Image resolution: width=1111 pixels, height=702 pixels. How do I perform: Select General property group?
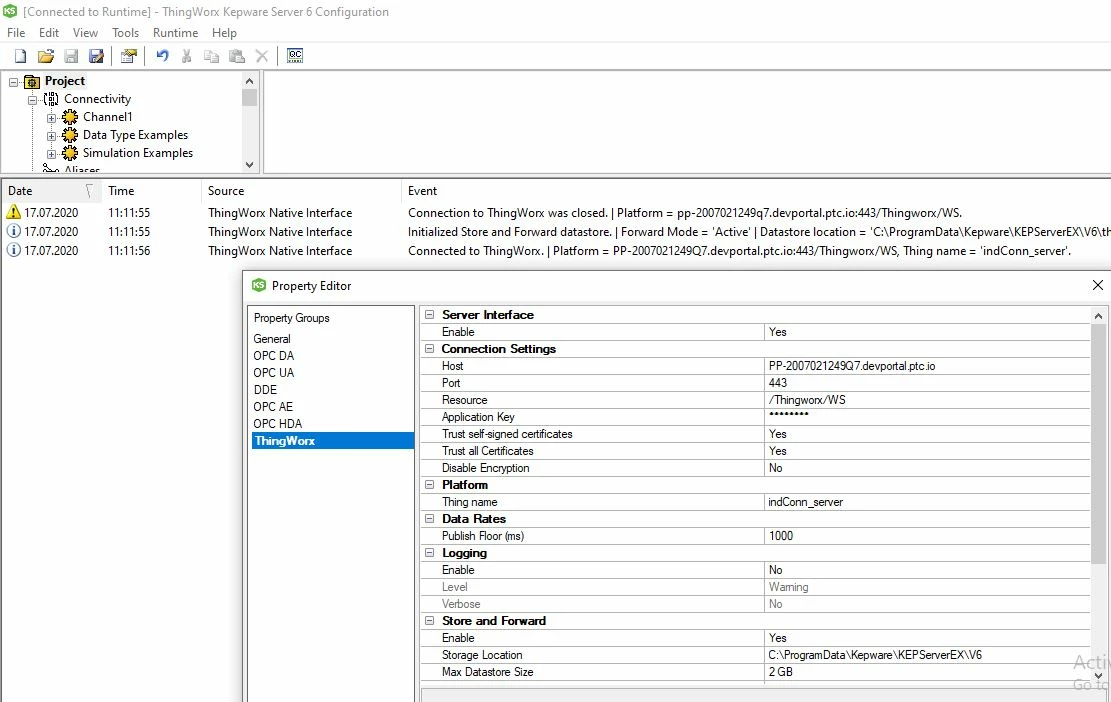coord(272,339)
